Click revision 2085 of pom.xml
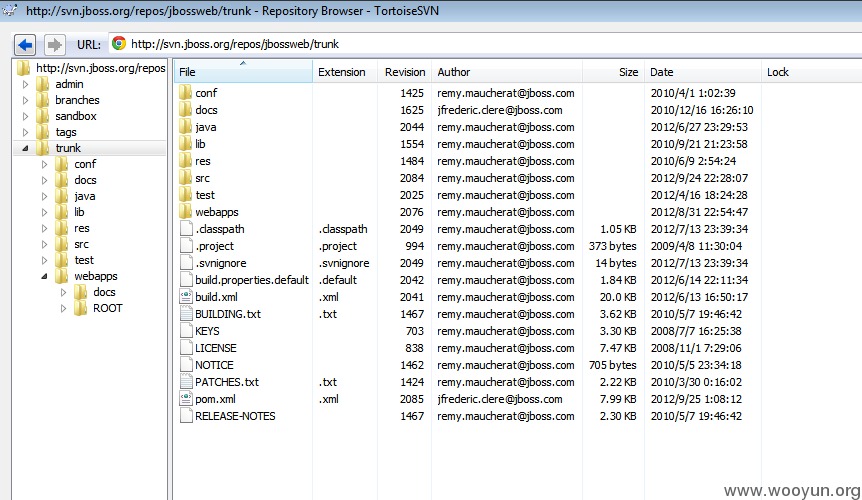Image resolution: width=862 pixels, height=500 pixels. (412, 399)
